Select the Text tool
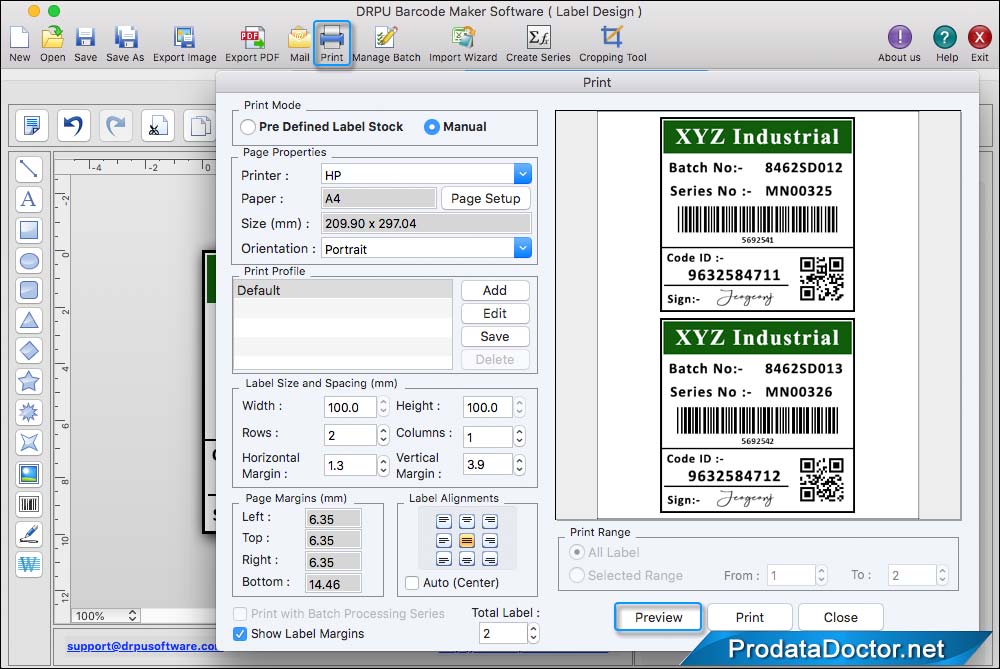Screen dimensions: 1000x669 pyautogui.click(x=29, y=200)
